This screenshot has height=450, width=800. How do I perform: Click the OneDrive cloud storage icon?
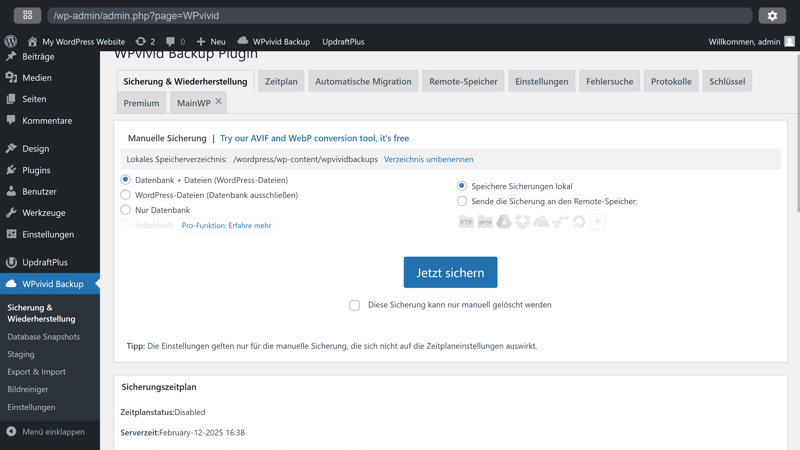tap(541, 221)
